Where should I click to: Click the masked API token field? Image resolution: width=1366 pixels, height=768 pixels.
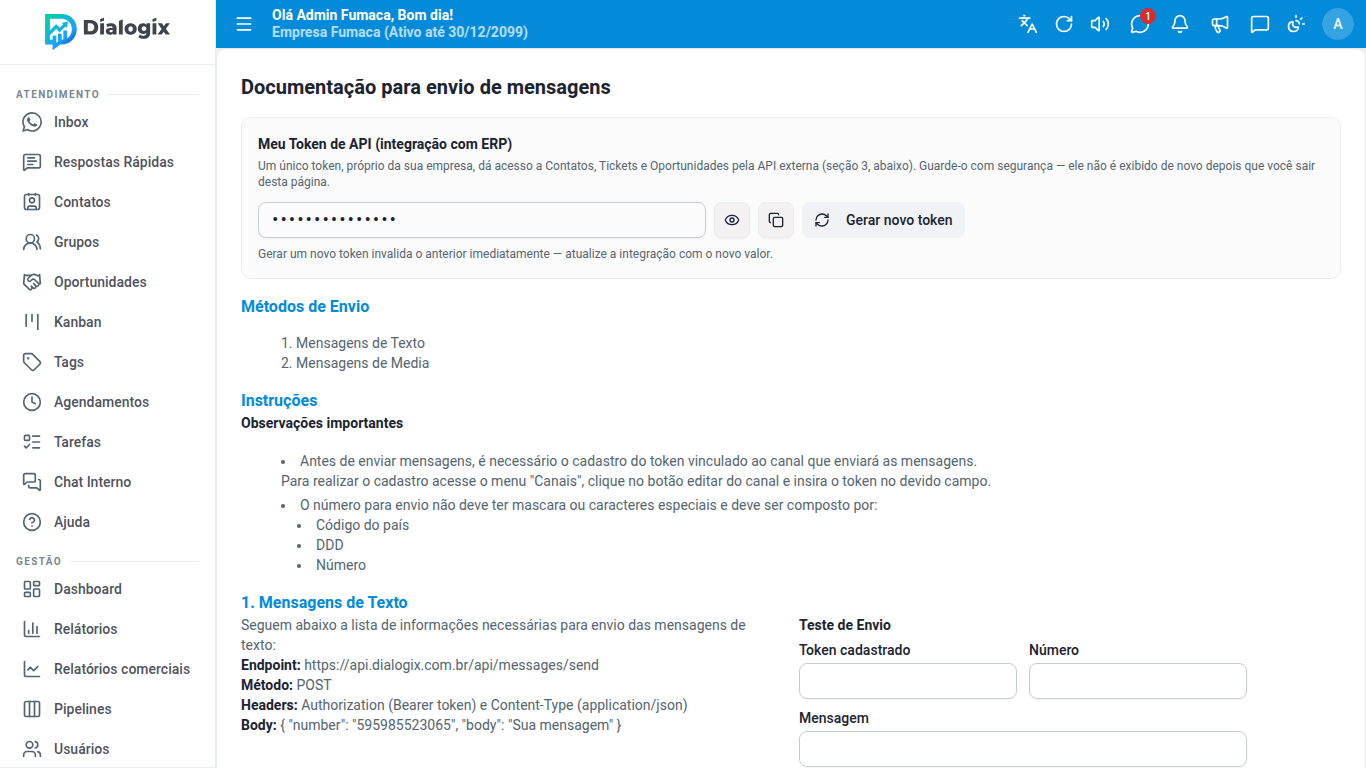[x=482, y=220]
